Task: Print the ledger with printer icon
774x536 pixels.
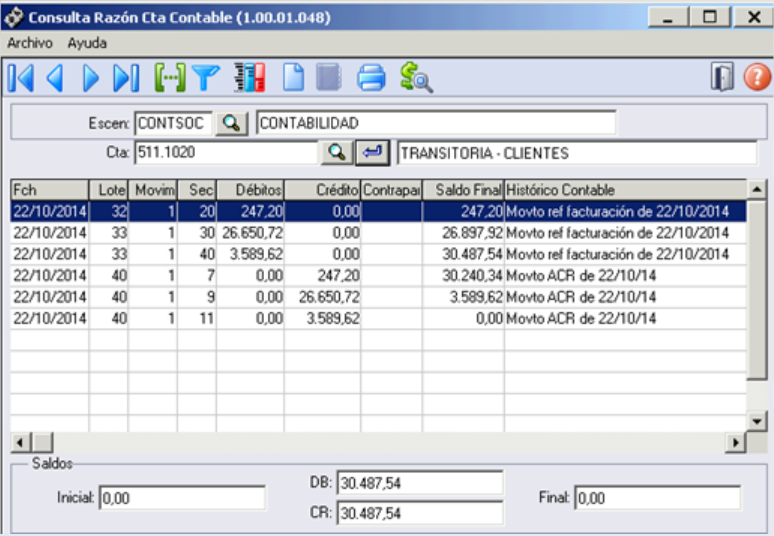Action: 371,77
